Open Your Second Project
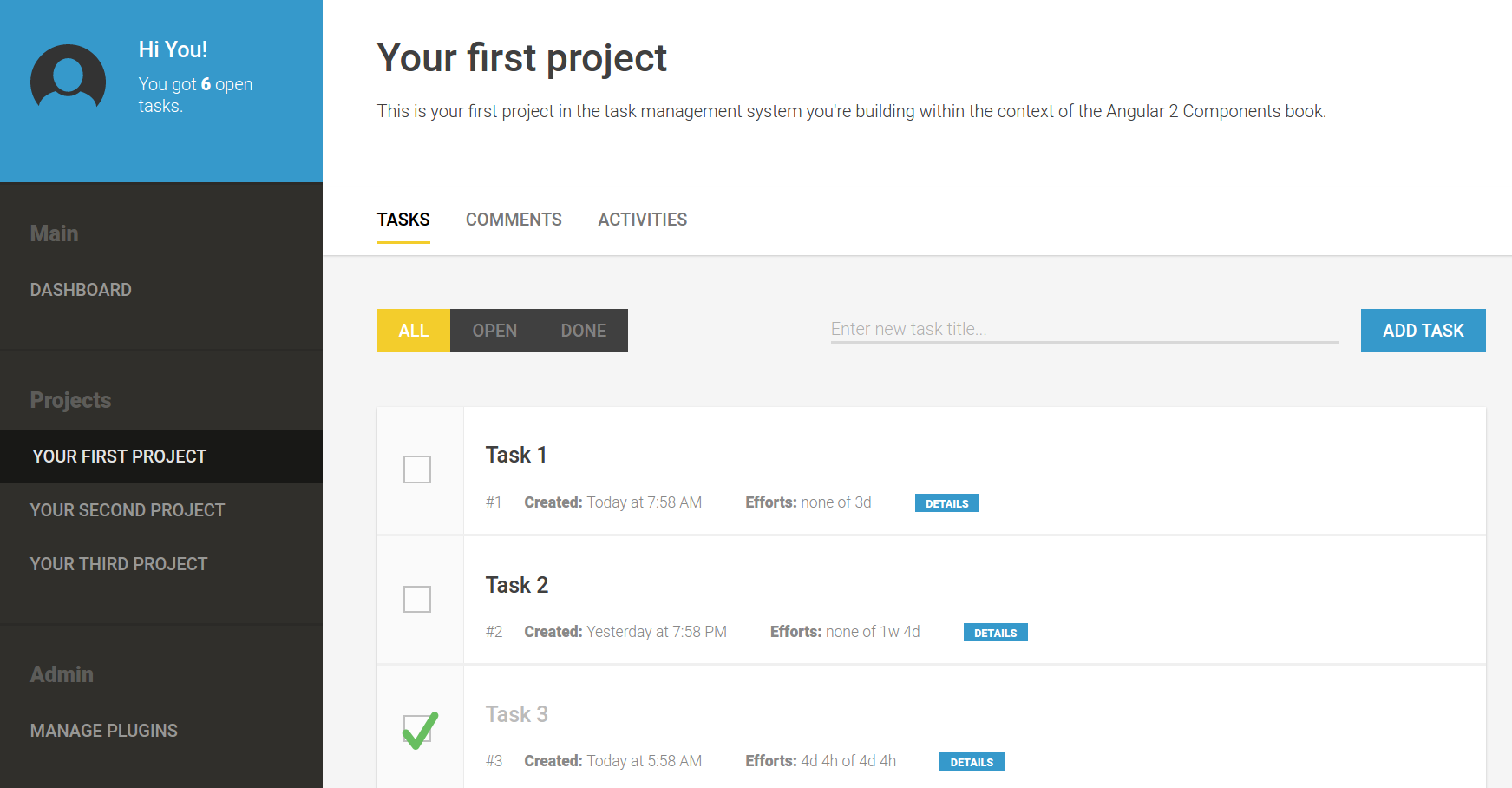 [x=128, y=510]
